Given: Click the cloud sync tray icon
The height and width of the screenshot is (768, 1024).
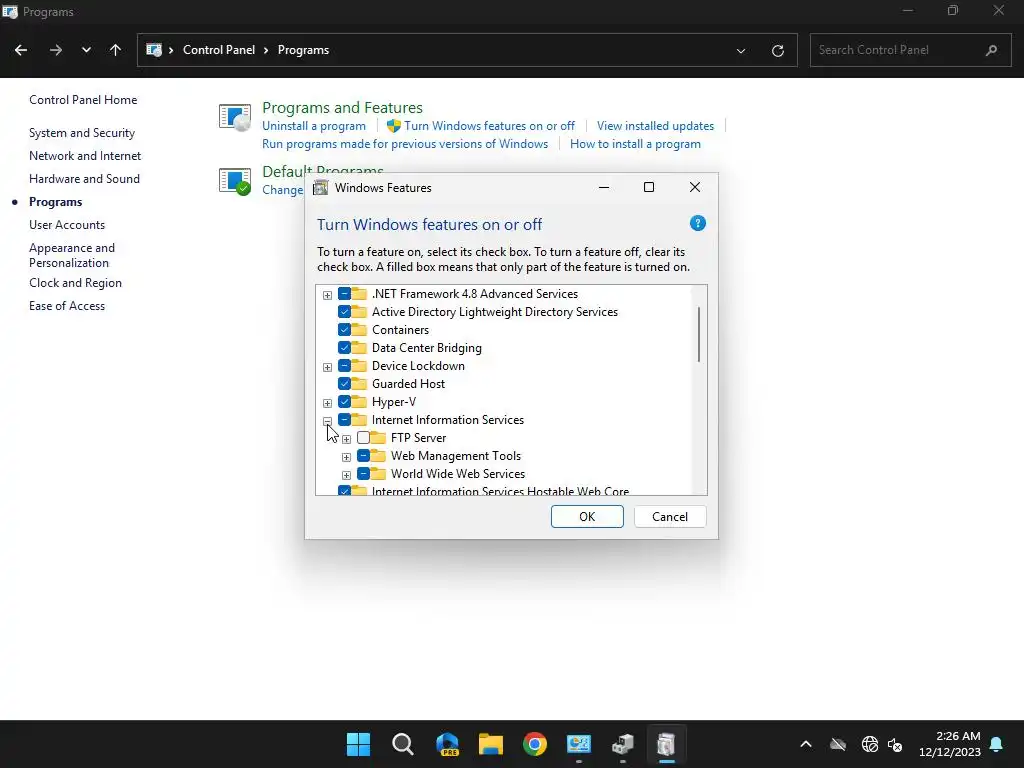Looking at the screenshot, I should click(838, 744).
